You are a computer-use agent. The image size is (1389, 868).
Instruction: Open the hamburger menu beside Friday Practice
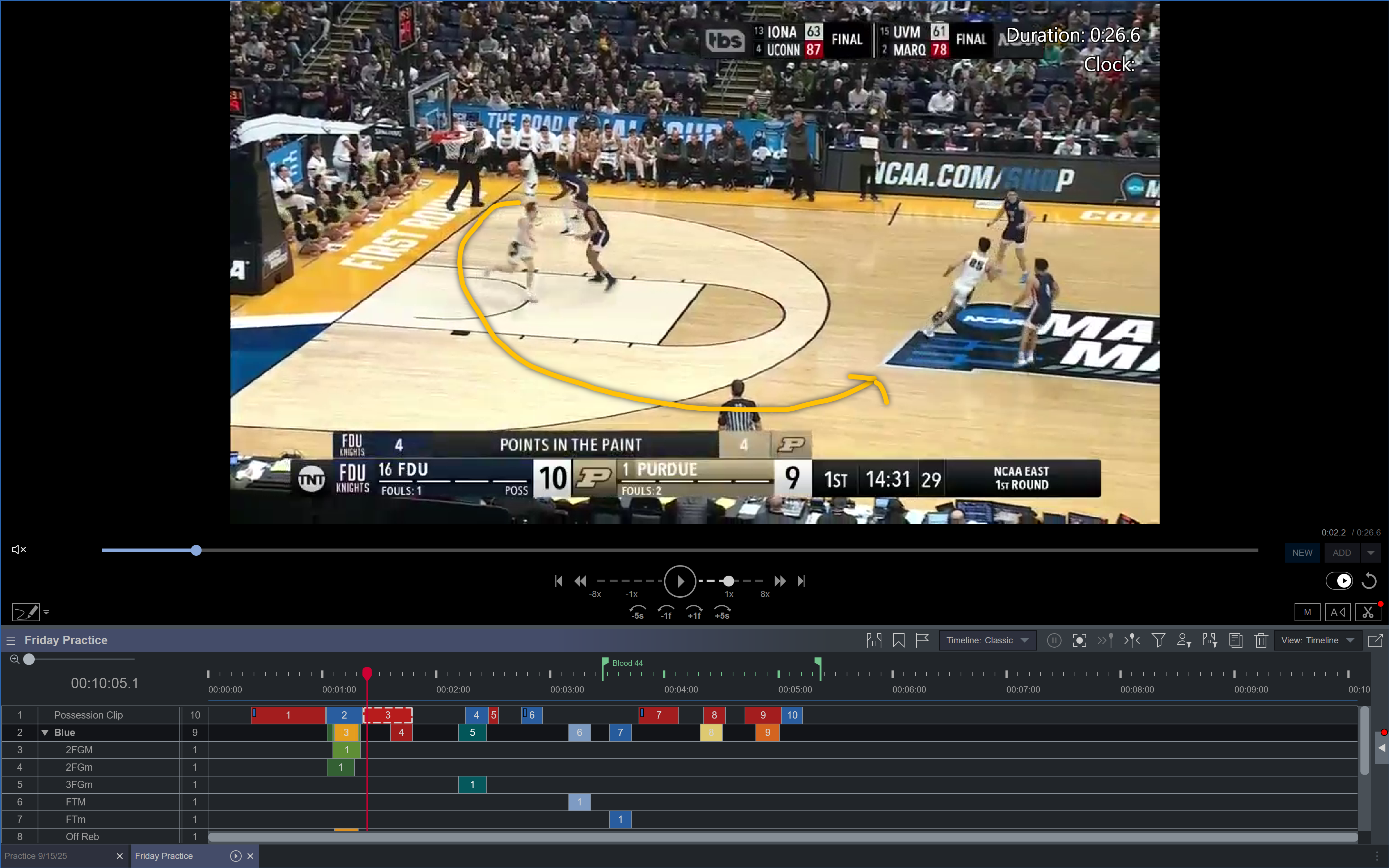tap(10, 640)
